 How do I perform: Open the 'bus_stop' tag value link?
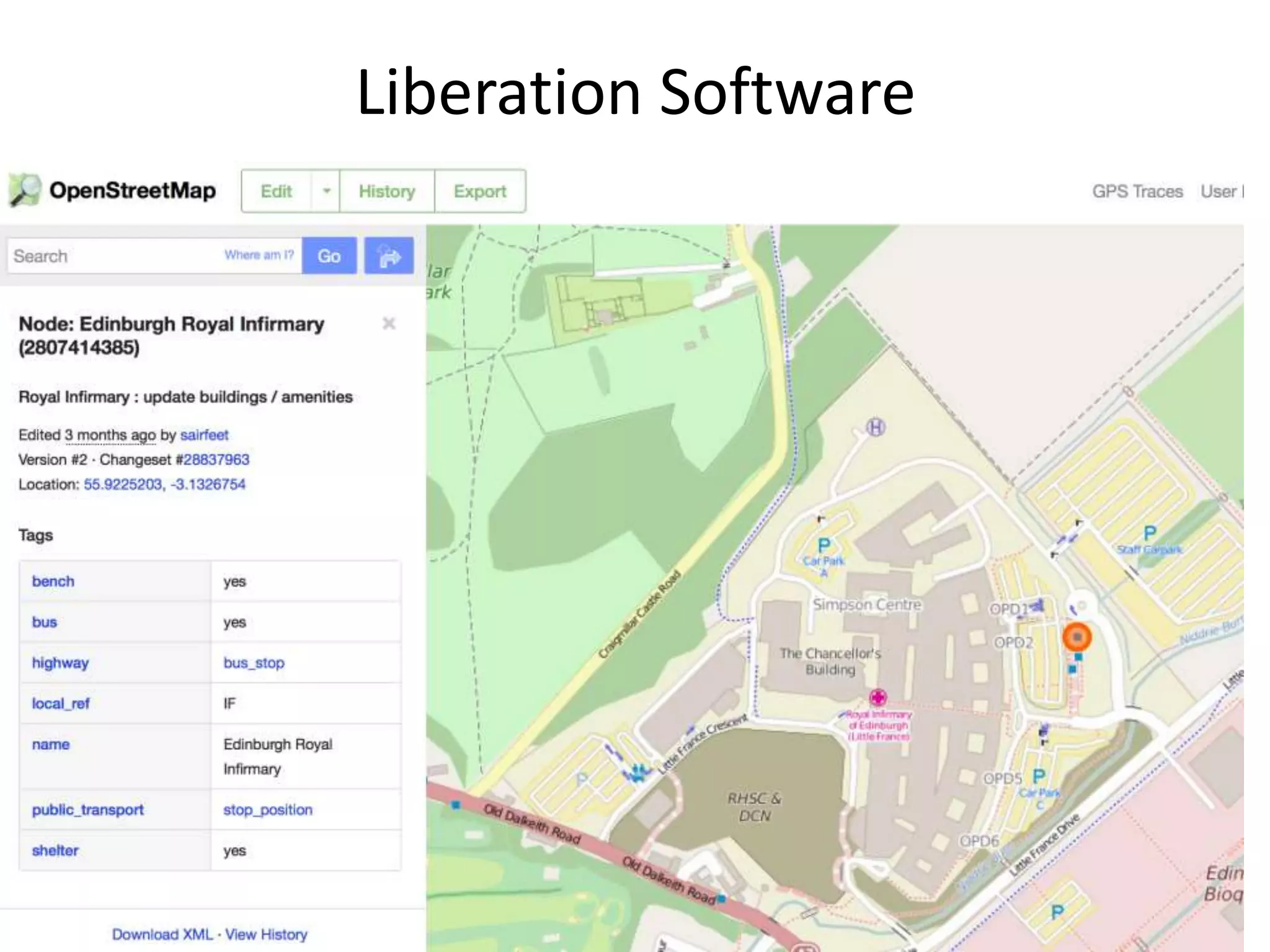click(254, 663)
